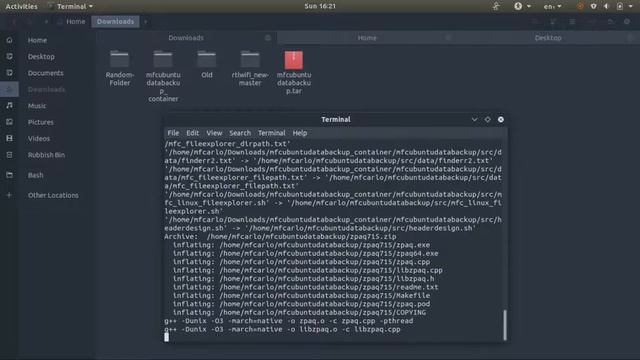Open Rubbish Bin in the sidebar
Image resolution: width=640 pixels, height=360 pixels.
click(46, 155)
